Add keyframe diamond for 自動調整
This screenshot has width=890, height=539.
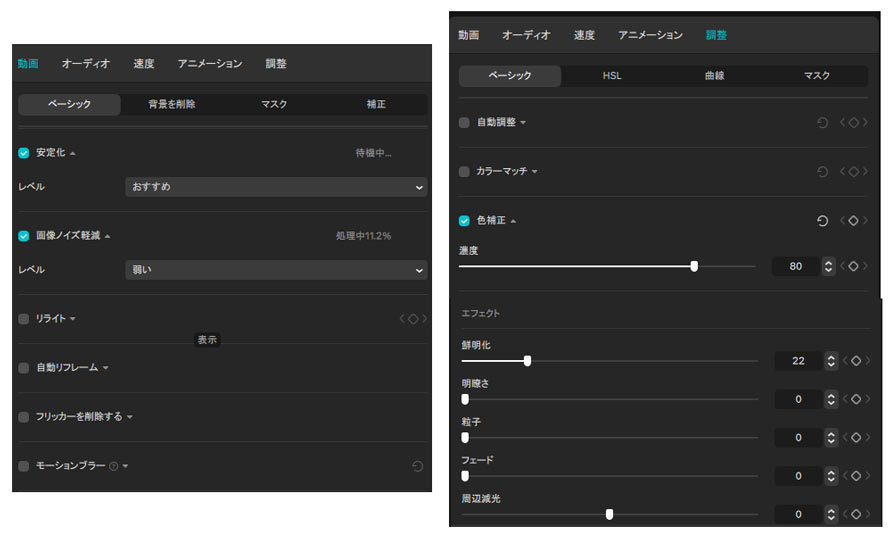coord(853,123)
